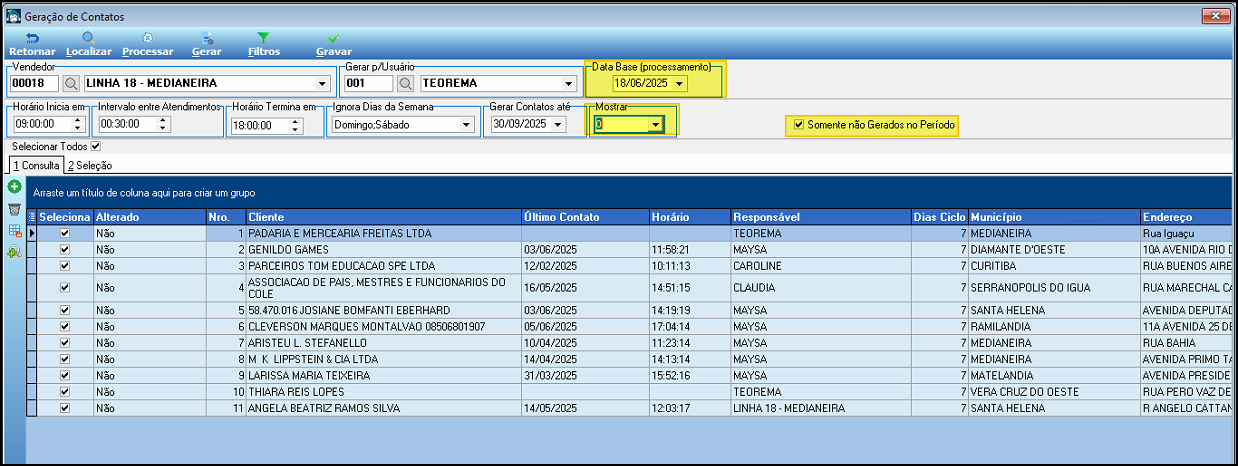Click the SERRANOPOLIS DO IGUA município cell
Image resolution: width=1238 pixels, height=466 pixels.
pos(1054,288)
